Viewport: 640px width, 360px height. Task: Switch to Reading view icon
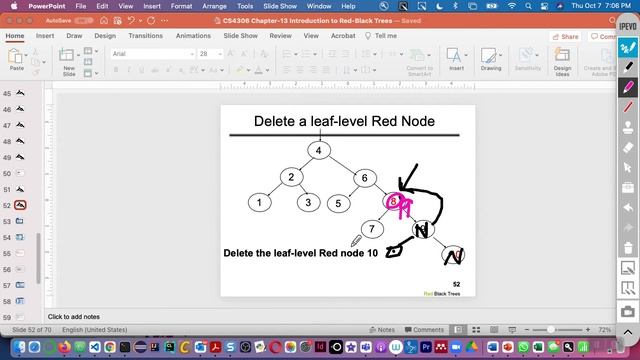494,329
